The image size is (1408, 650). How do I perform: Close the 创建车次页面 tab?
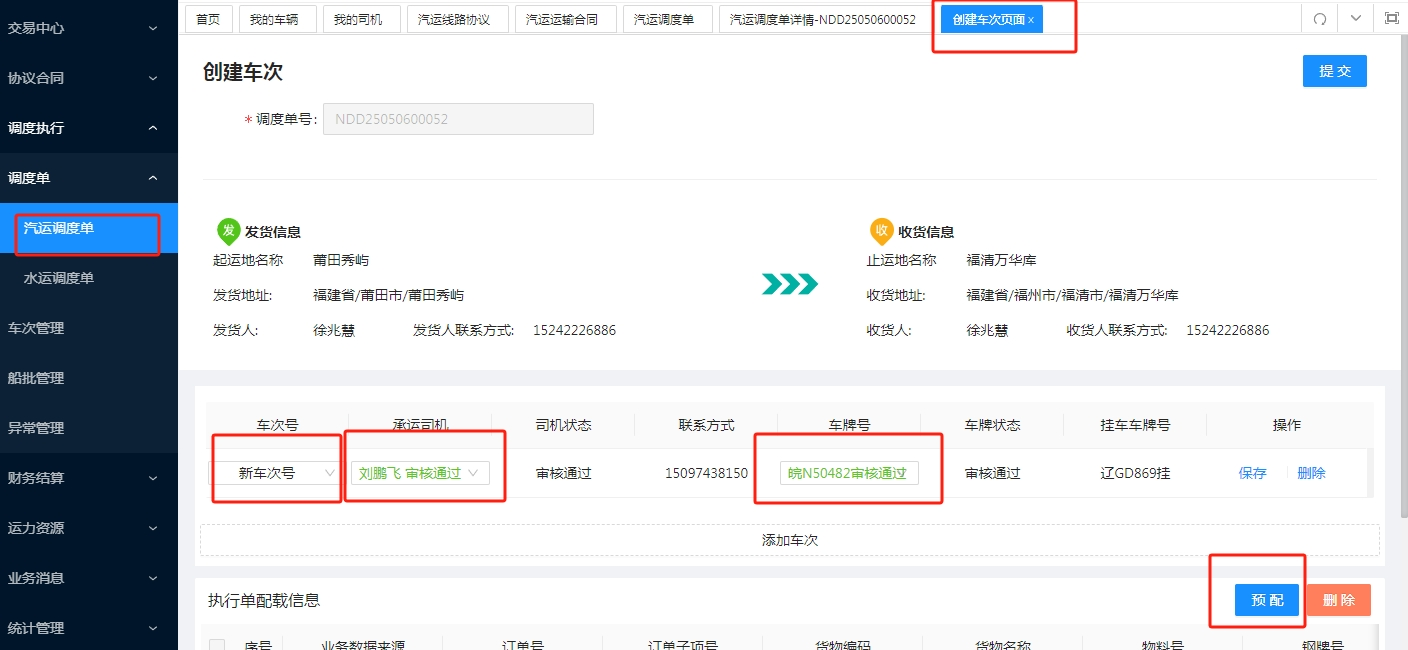pos(1031,20)
